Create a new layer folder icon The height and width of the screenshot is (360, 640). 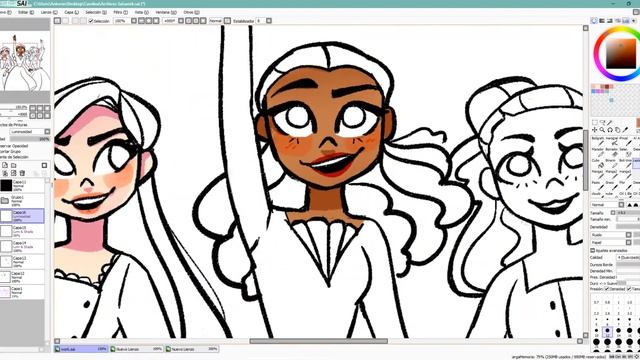[13, 165]
